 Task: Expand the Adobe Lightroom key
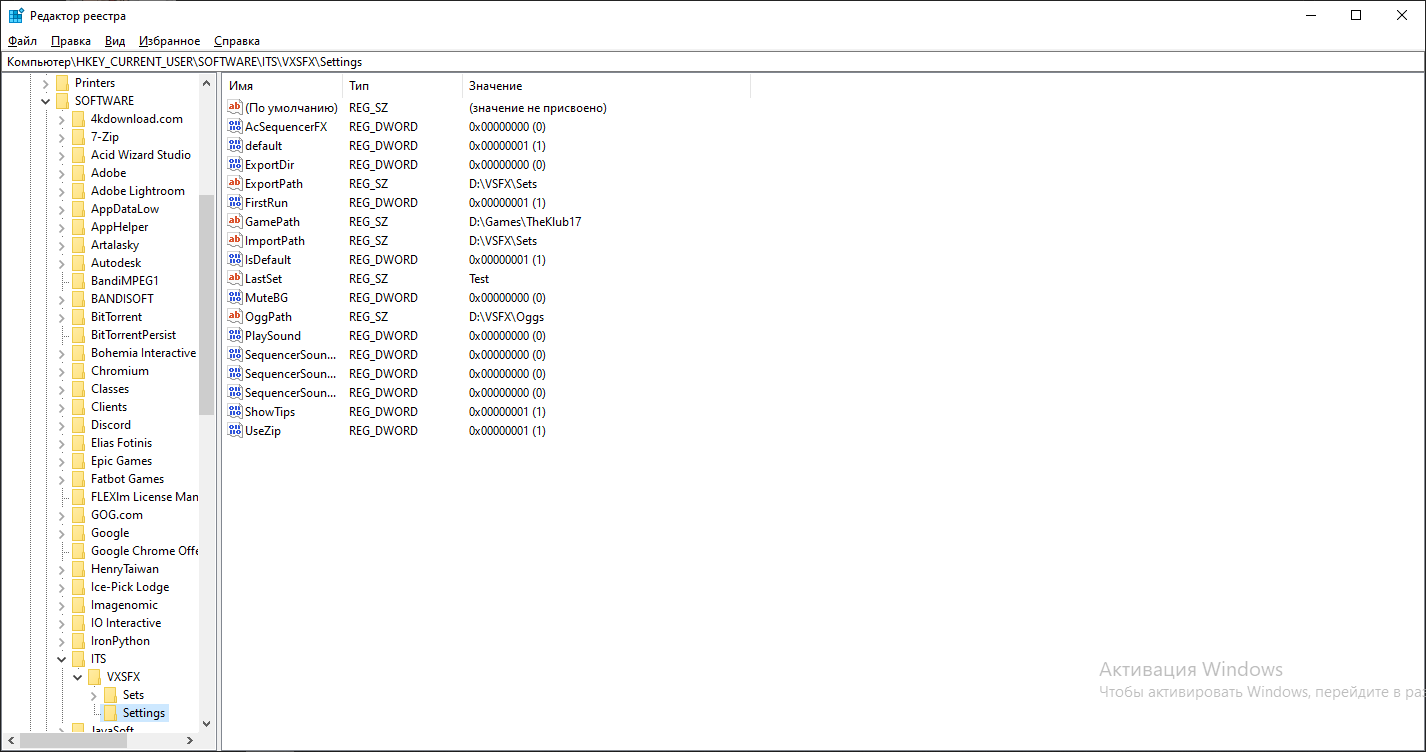click(x=61, y=191)
